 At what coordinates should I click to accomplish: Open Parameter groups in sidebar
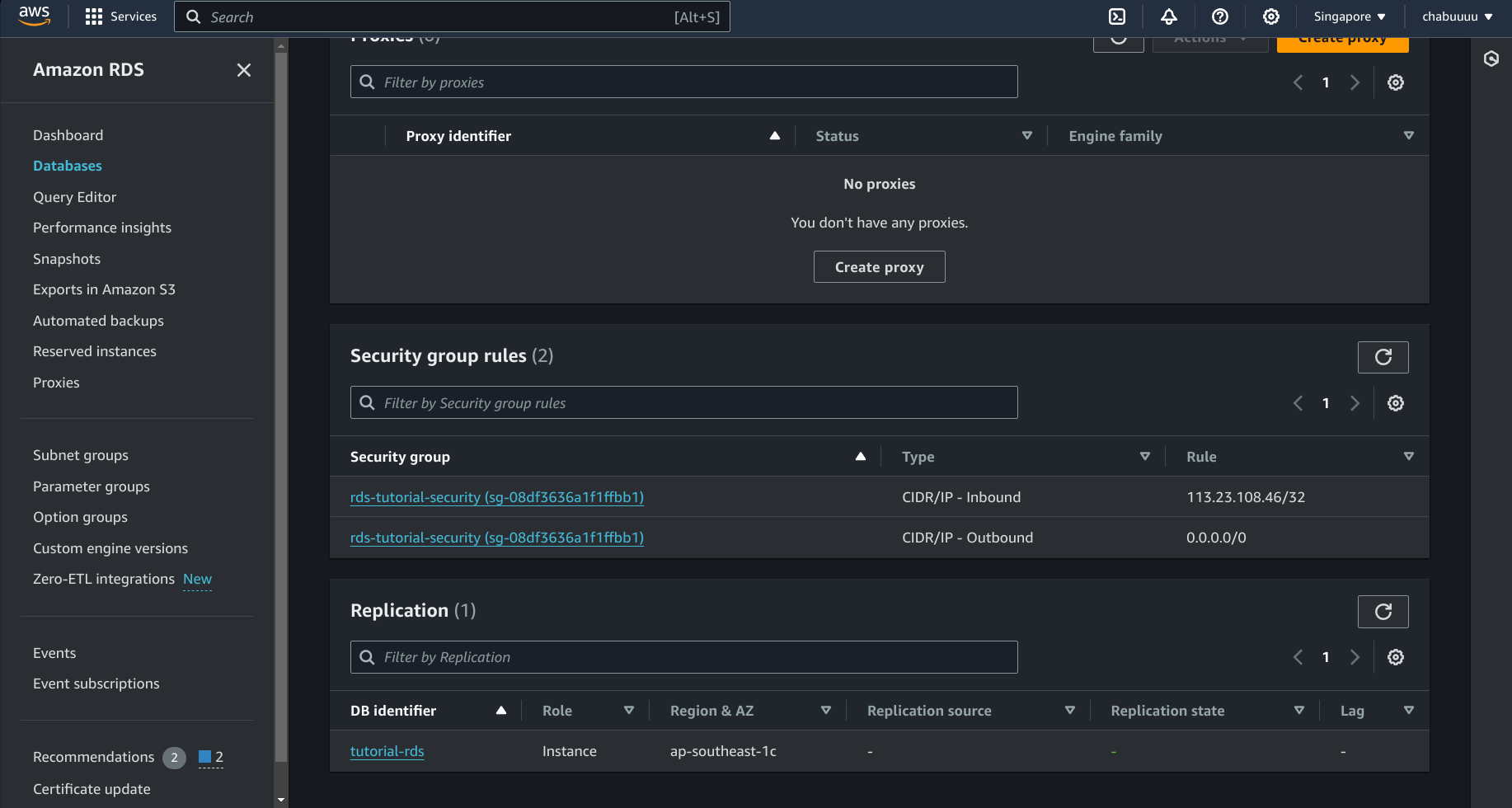[x=92, y=486]
